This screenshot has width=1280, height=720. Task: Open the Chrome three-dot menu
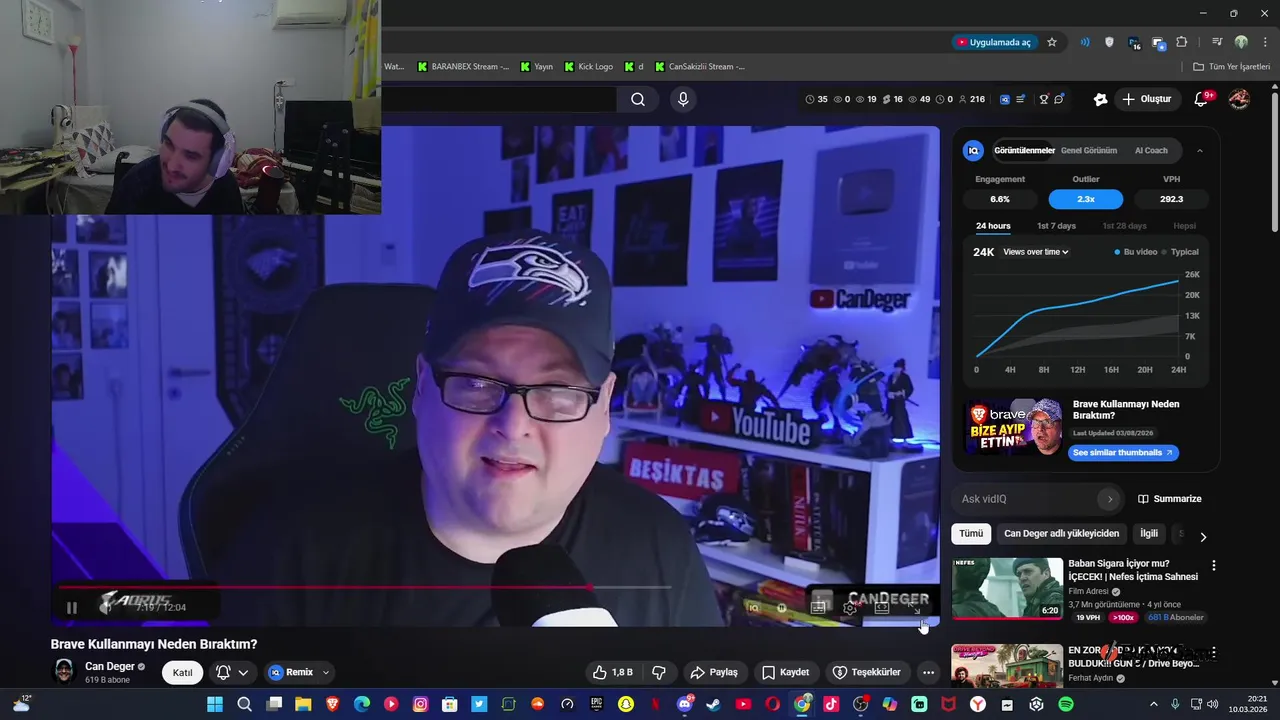point(1263,42)
